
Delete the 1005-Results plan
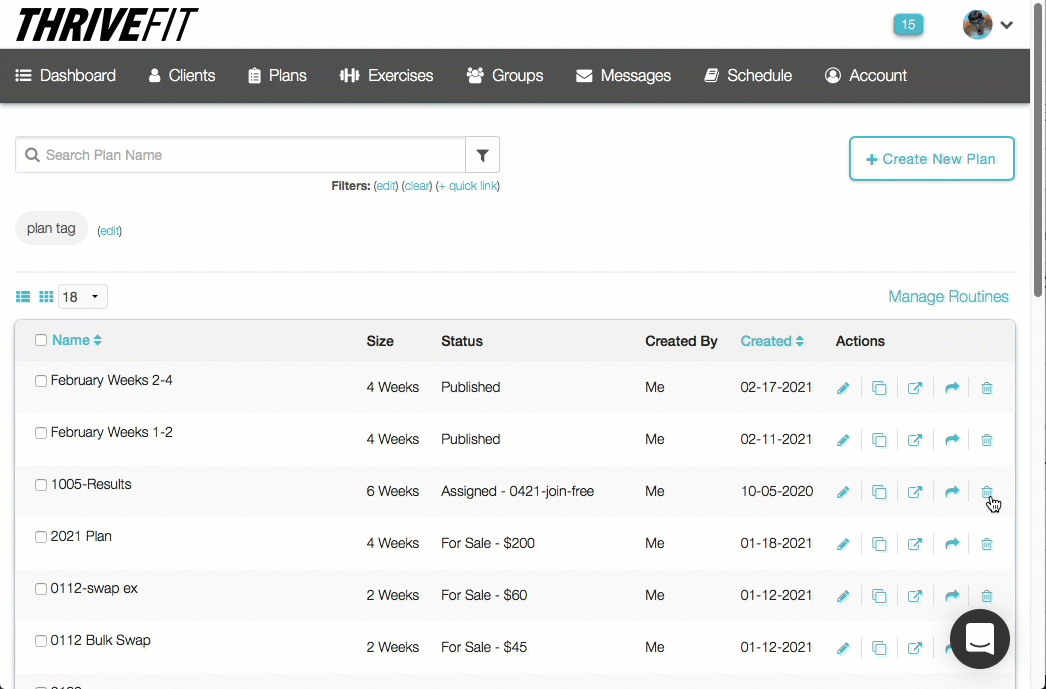click(x=987, y=492)
